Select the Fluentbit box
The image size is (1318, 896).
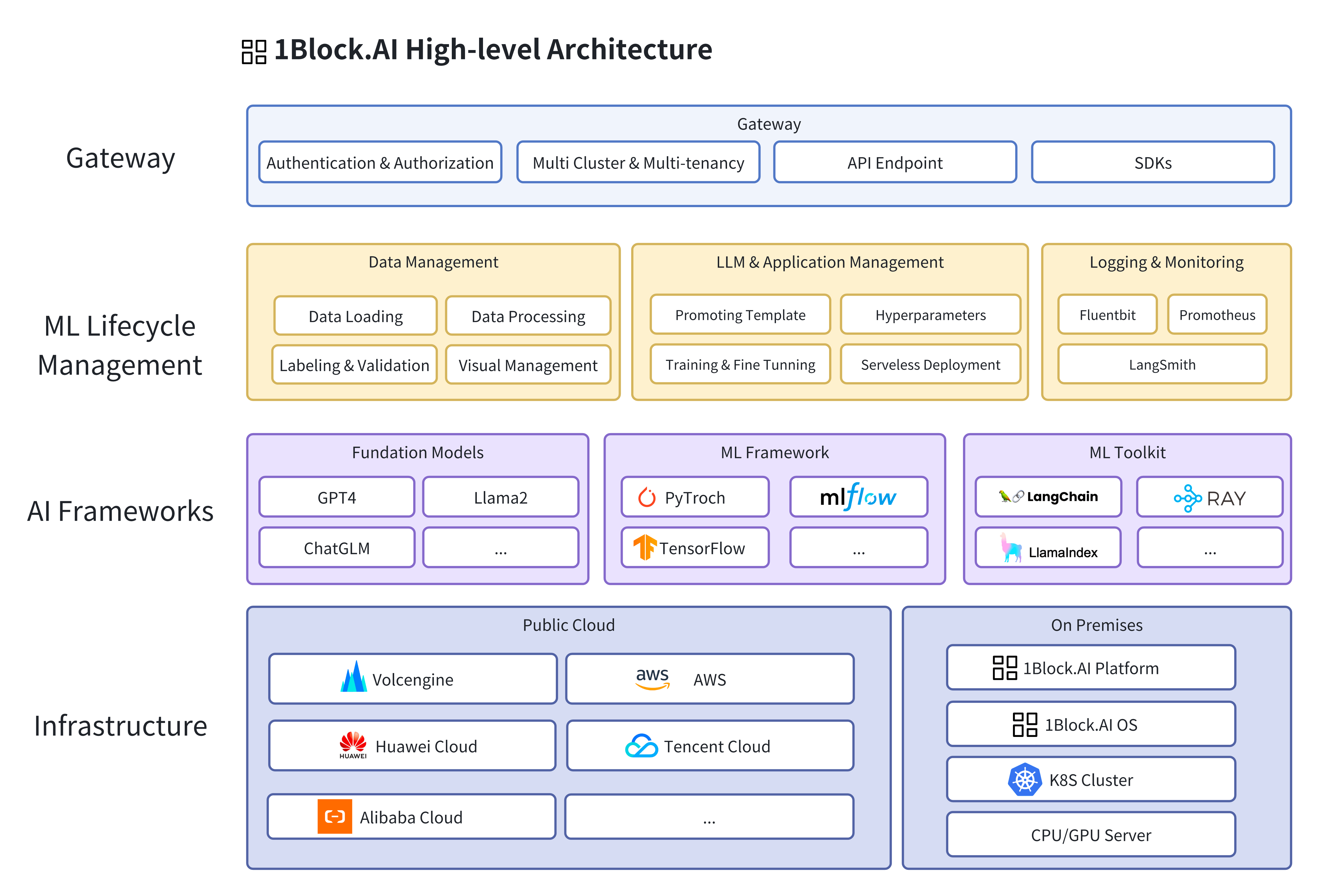tap(1107, 314)
